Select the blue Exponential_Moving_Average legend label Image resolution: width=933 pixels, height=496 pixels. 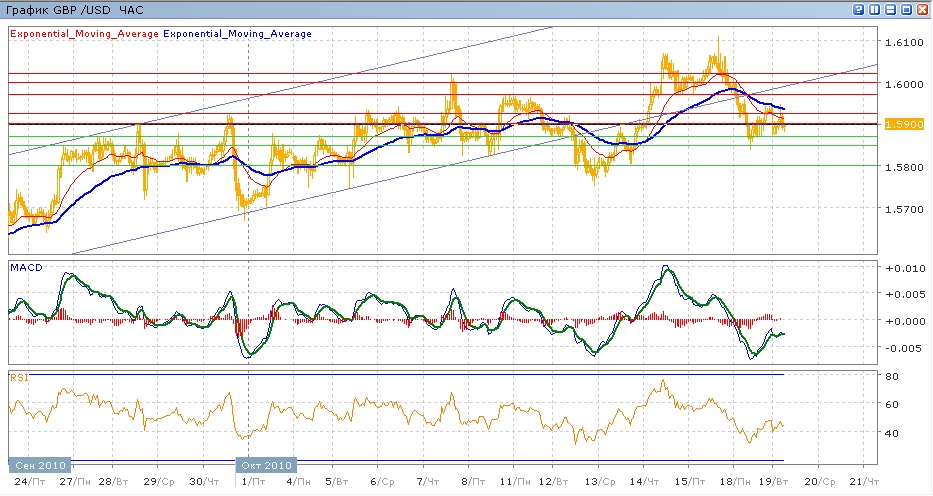tap(237, 34)
